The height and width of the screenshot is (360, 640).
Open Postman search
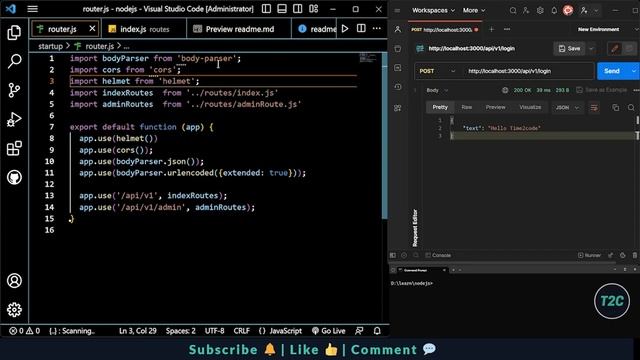[x=513, y=11]
